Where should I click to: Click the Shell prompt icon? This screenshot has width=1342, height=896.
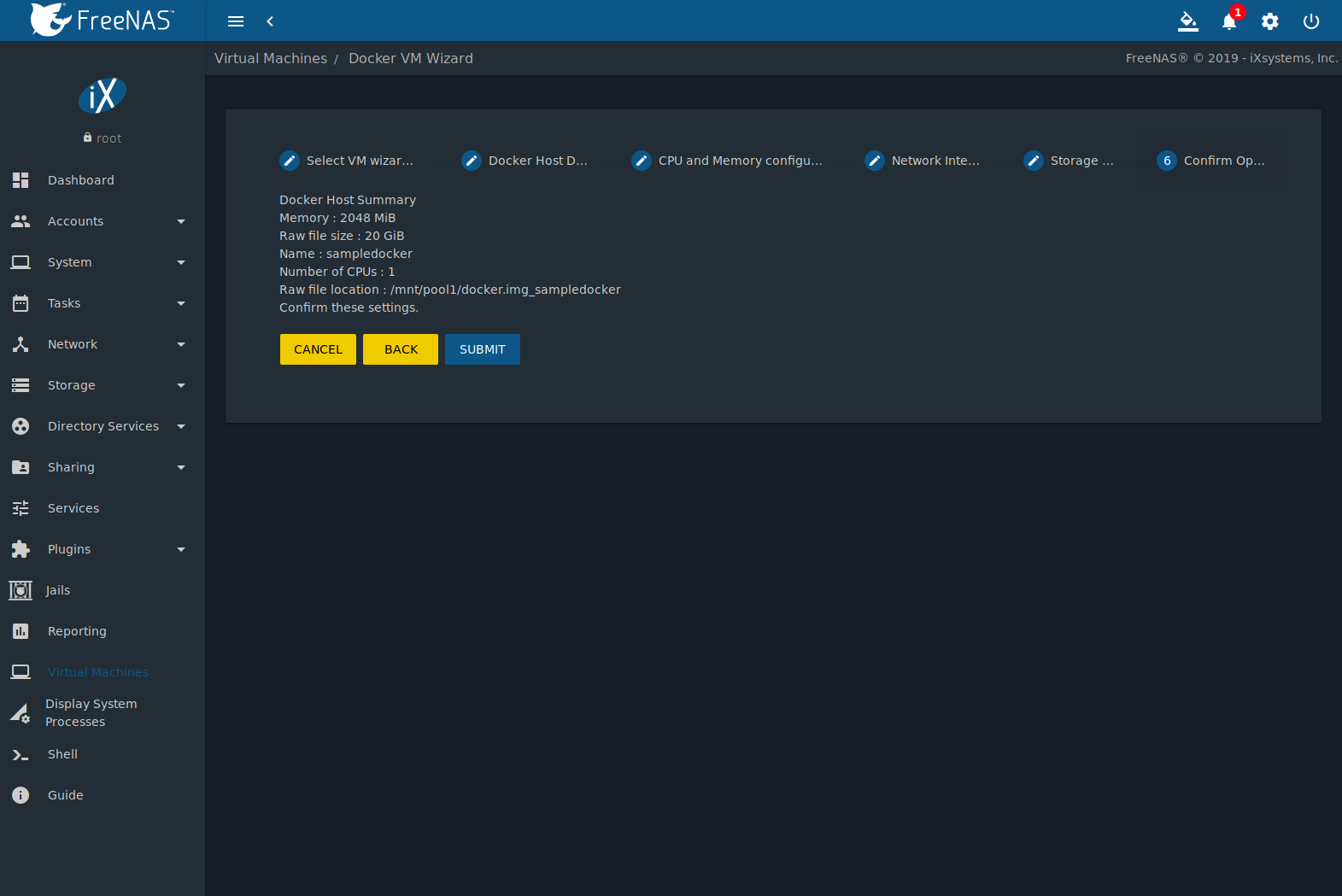coord(21,754)
